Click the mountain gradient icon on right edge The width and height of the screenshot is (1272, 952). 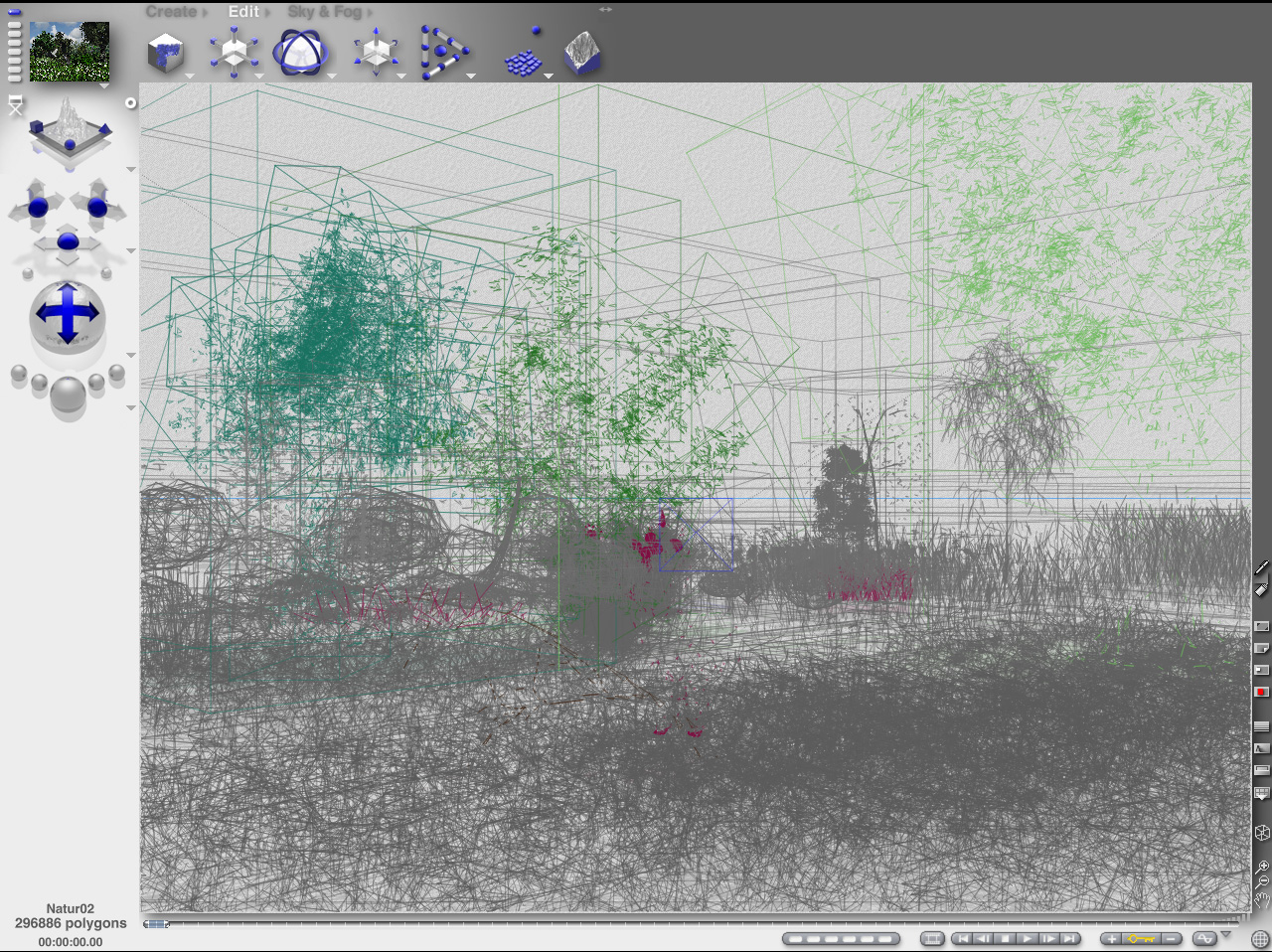[x=1262, y=748]
